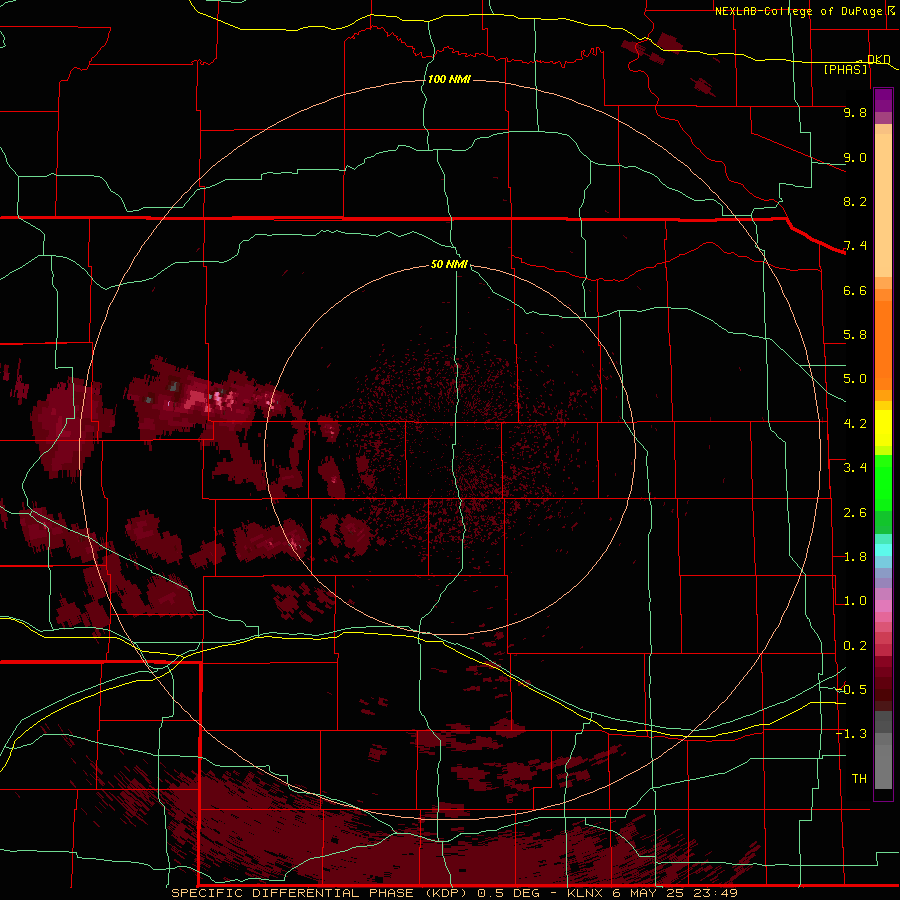Click the TH label on the scale
The image size is (900, 900).
(859, 779)
